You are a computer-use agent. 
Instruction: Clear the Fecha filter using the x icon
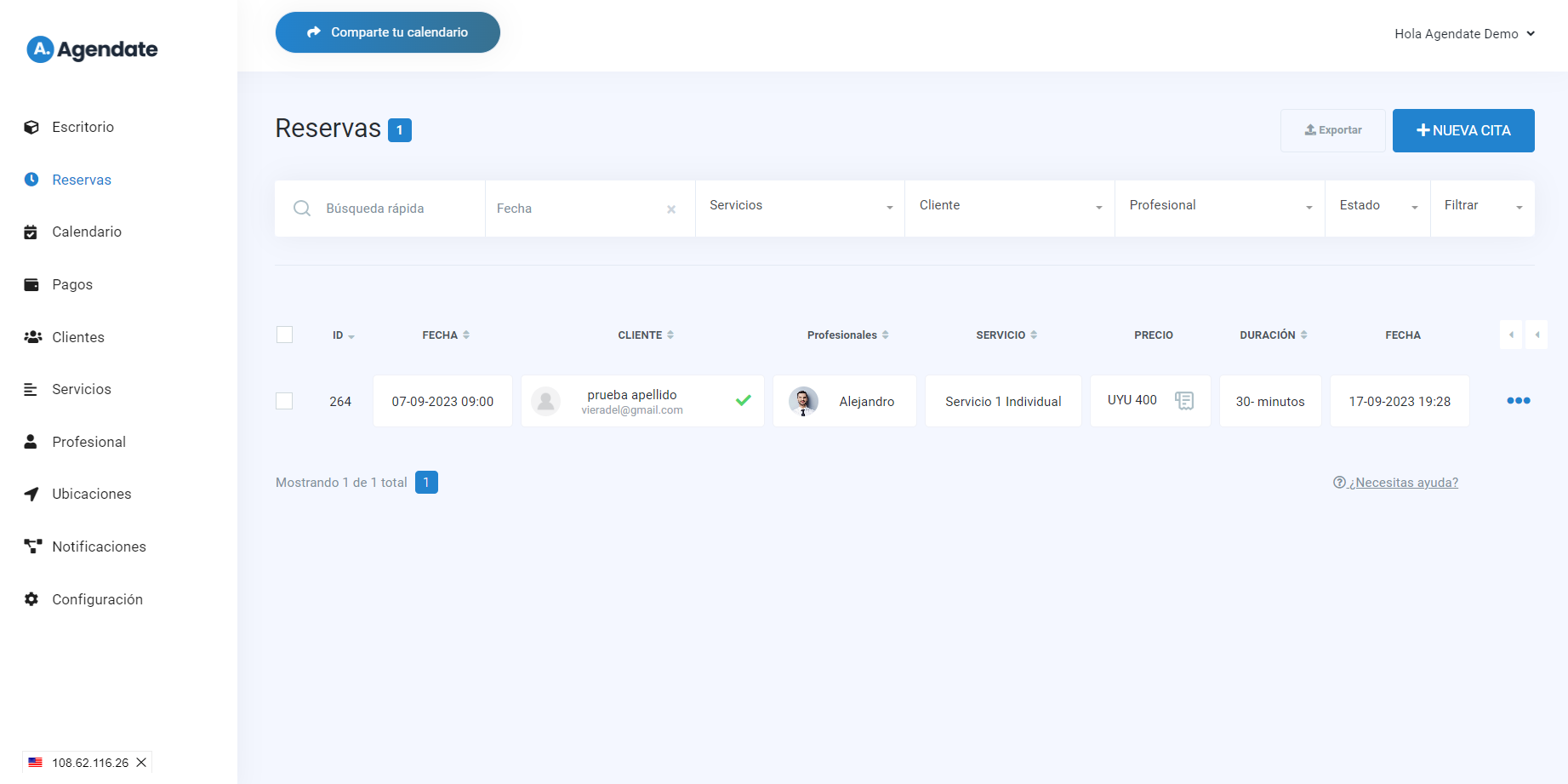671,209
